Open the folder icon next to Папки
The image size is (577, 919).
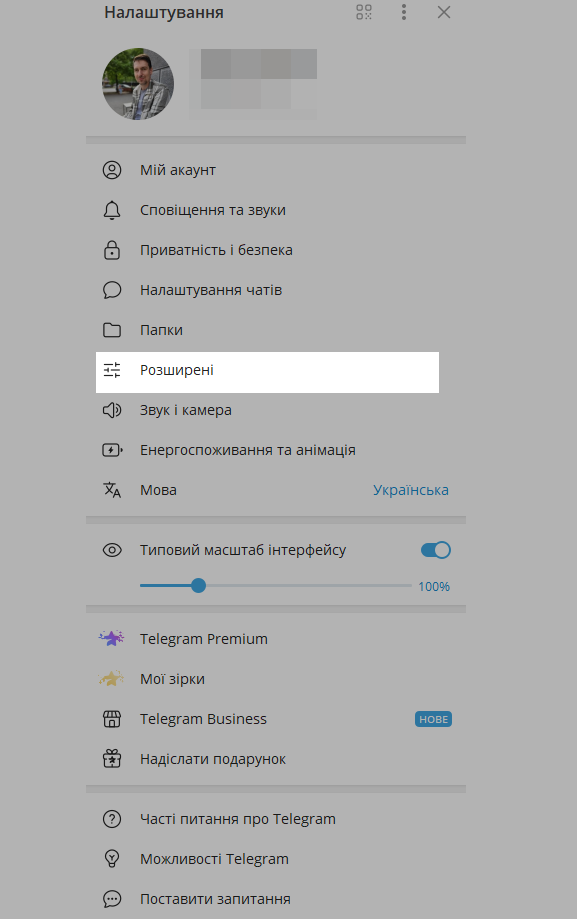click(112, 330)
